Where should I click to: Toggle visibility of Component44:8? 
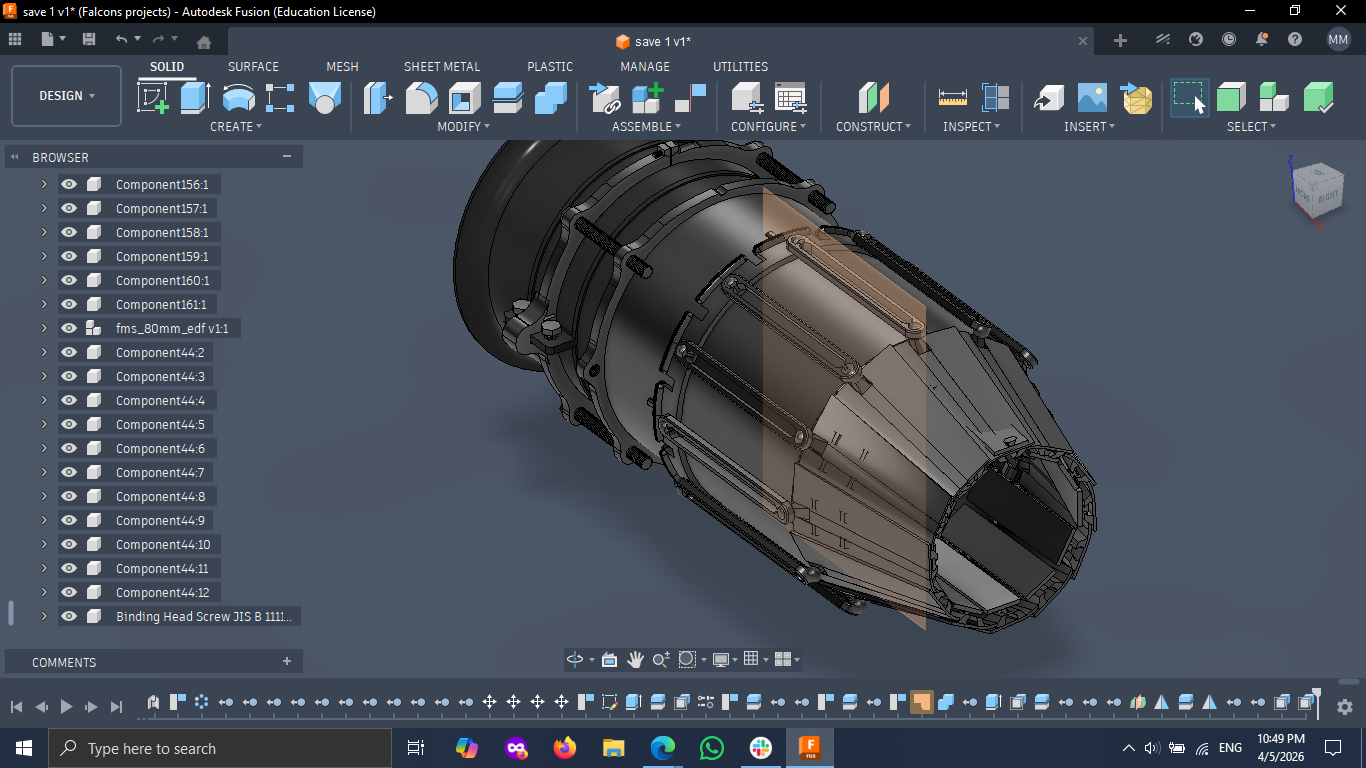click(x=69, y=496)
